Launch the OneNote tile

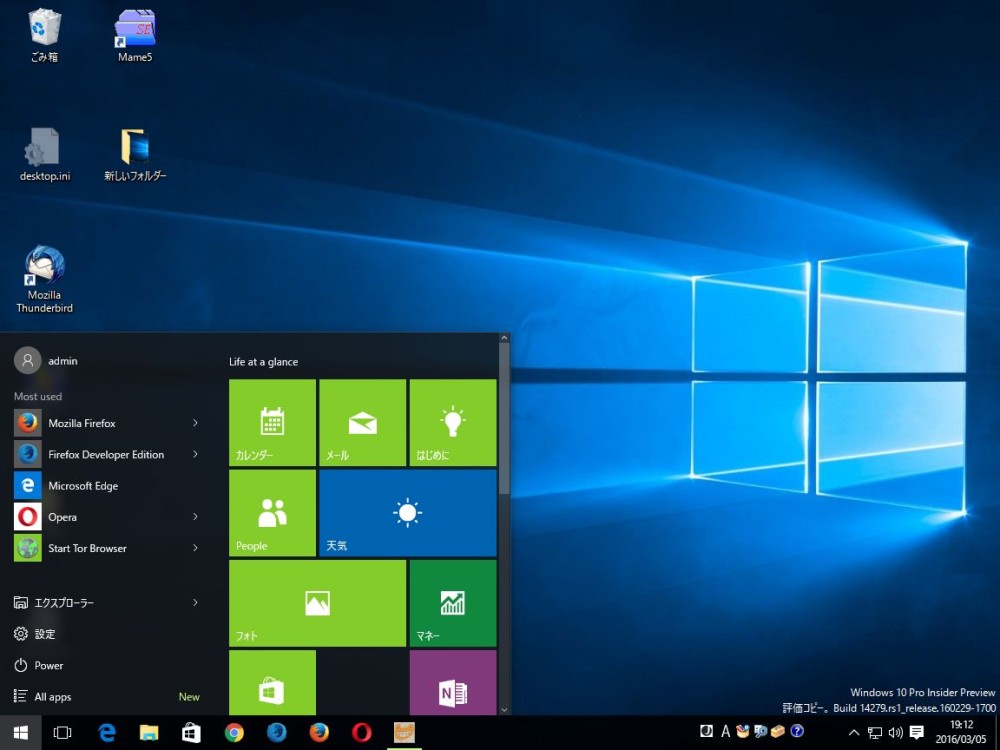[x=452, y=683]
